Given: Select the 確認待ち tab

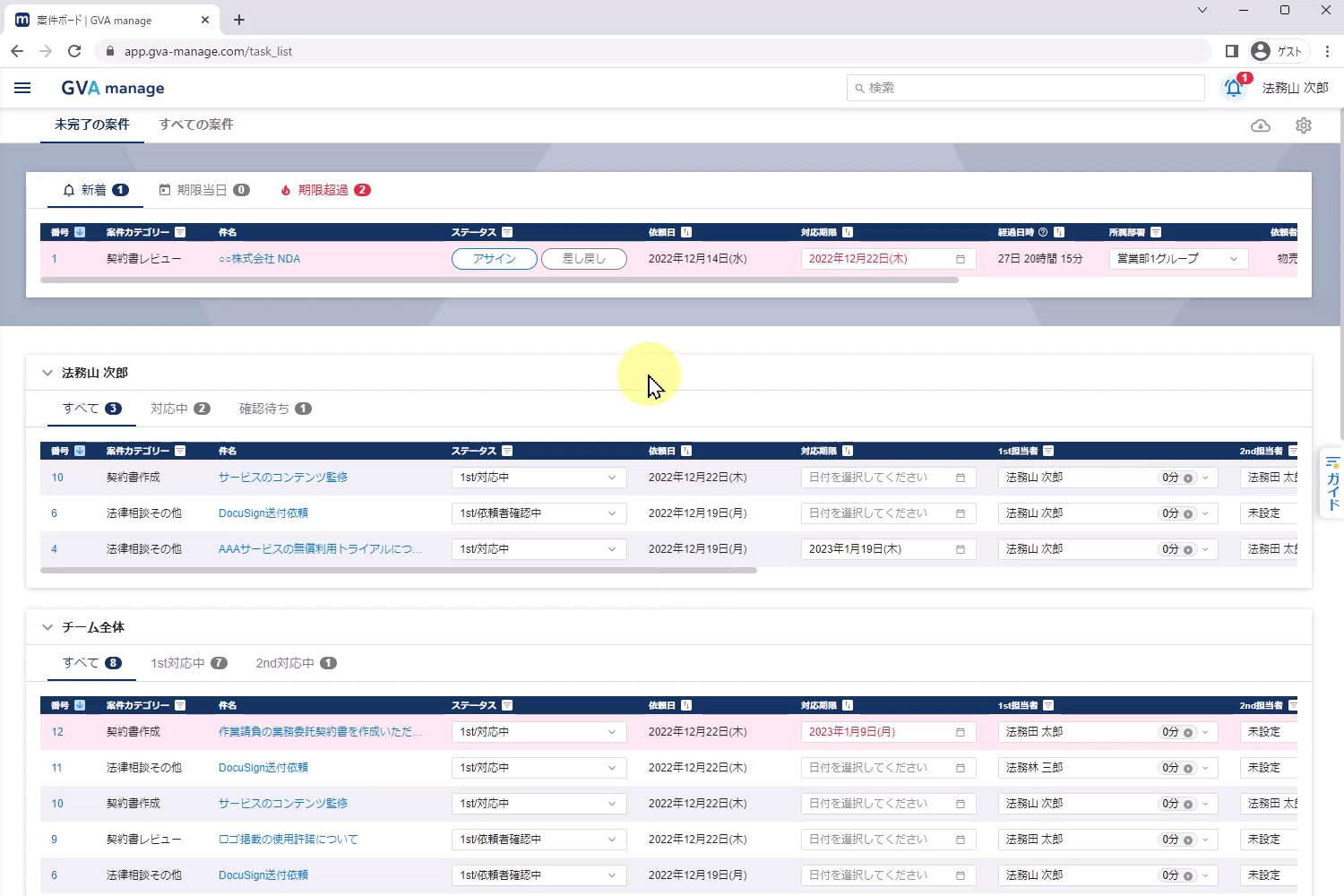Looking at the screenshot, I should (275, 409).
